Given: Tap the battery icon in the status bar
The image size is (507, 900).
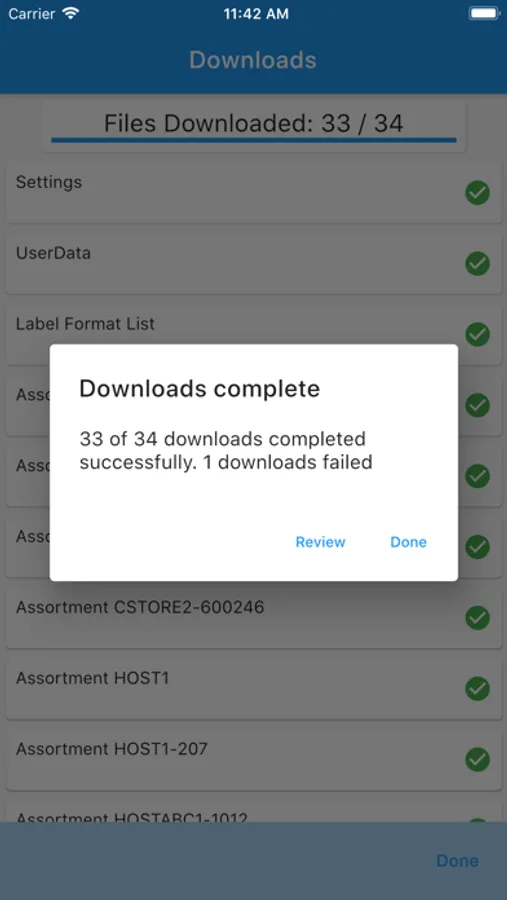Looking at the screenshot, I should coord(483,13).
